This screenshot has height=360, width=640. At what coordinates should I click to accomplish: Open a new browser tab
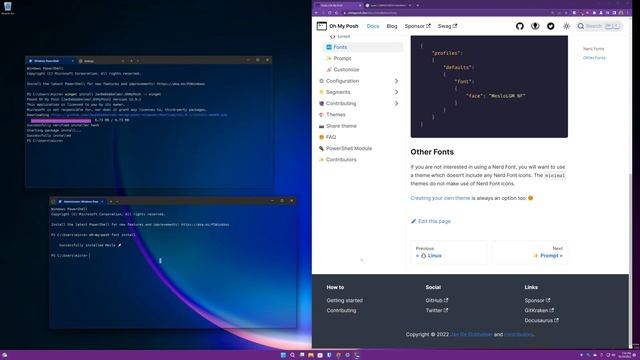[418, 5]
